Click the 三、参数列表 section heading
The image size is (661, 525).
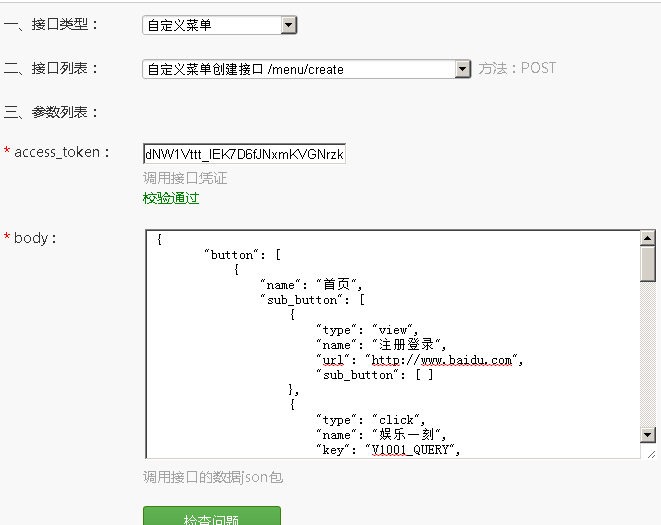pyautogui.click(x=52, y=112)
